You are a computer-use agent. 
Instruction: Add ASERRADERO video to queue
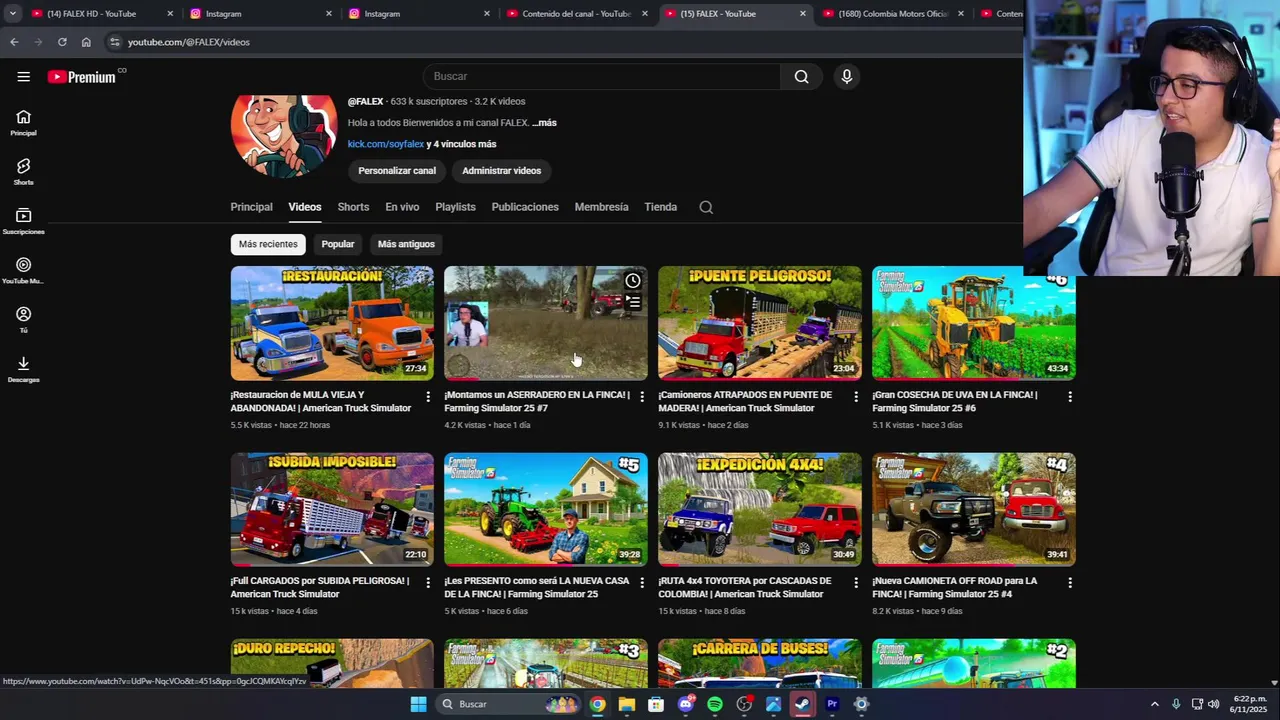(633, 302)
